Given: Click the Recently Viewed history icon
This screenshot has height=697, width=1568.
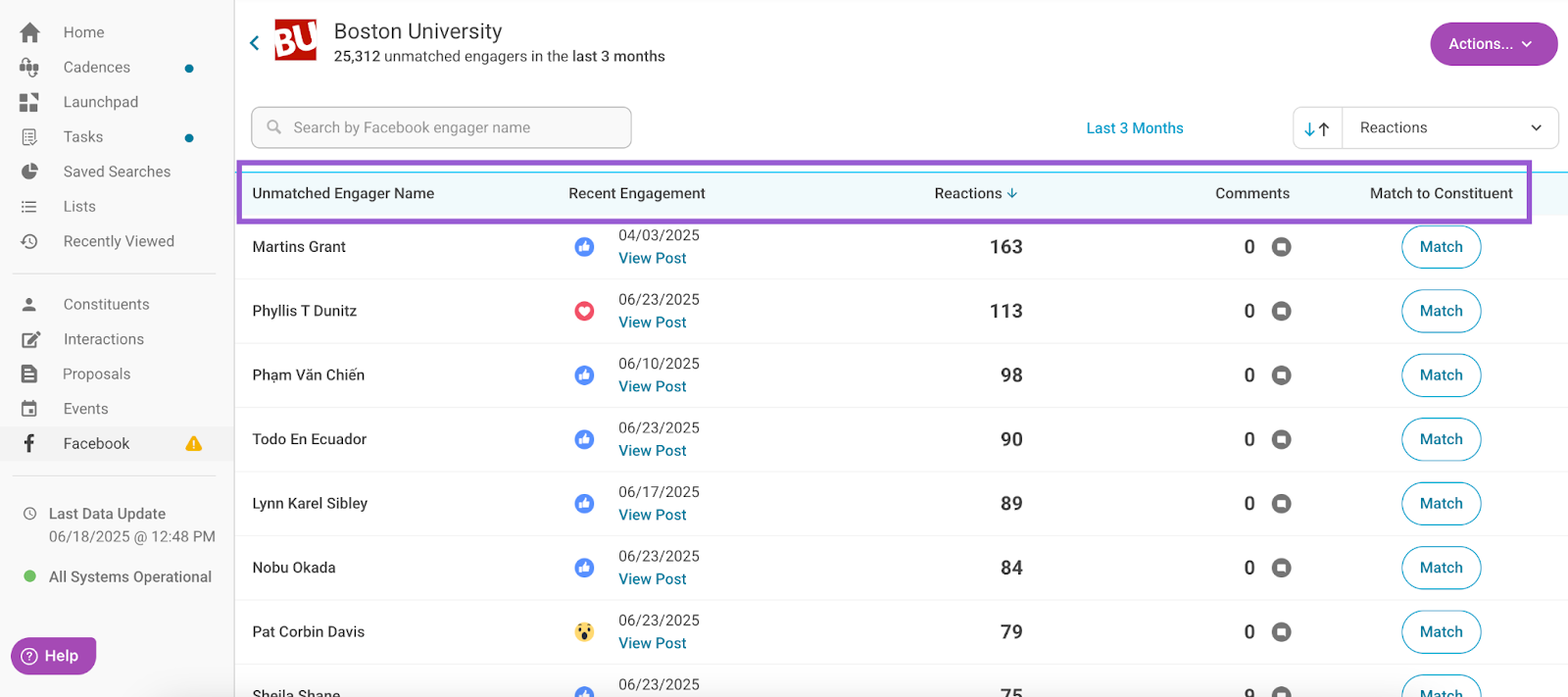Looking at the screenshot, I should pos(29,241).
